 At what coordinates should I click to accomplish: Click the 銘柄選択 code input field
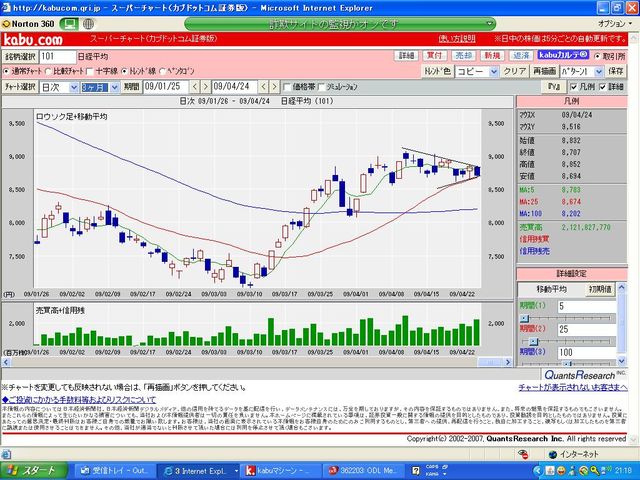[57, 57]
